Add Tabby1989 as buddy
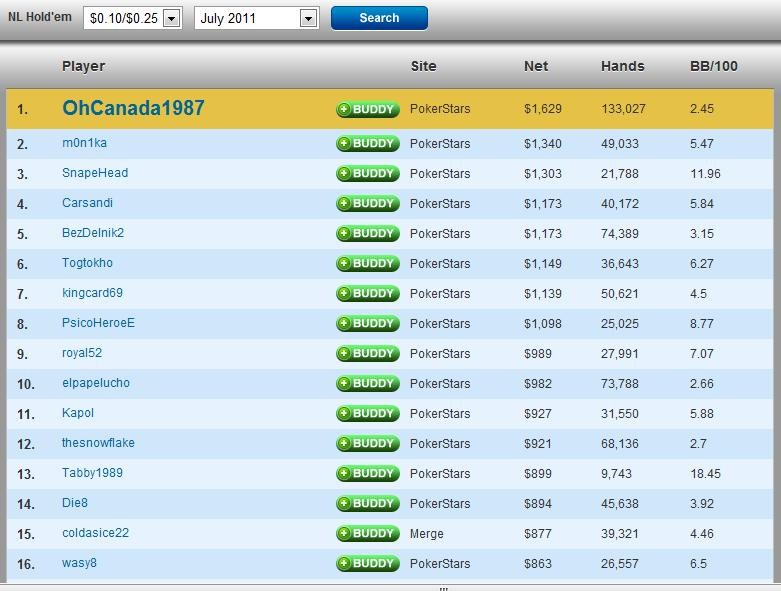This screenshot has height=591, width=781. [x=368, y=473]
